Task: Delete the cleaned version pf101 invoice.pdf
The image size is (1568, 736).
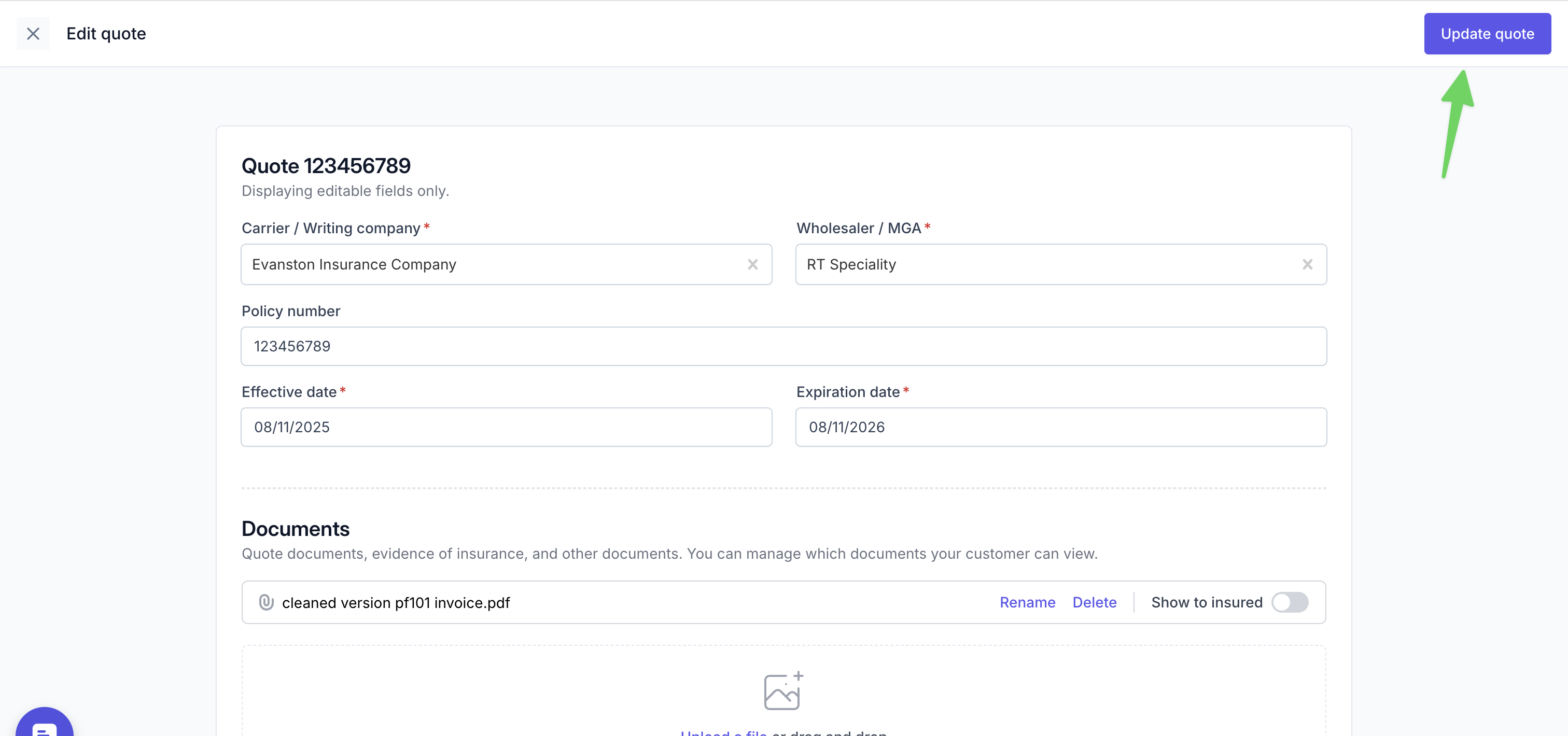Action: coord(1095,602)
